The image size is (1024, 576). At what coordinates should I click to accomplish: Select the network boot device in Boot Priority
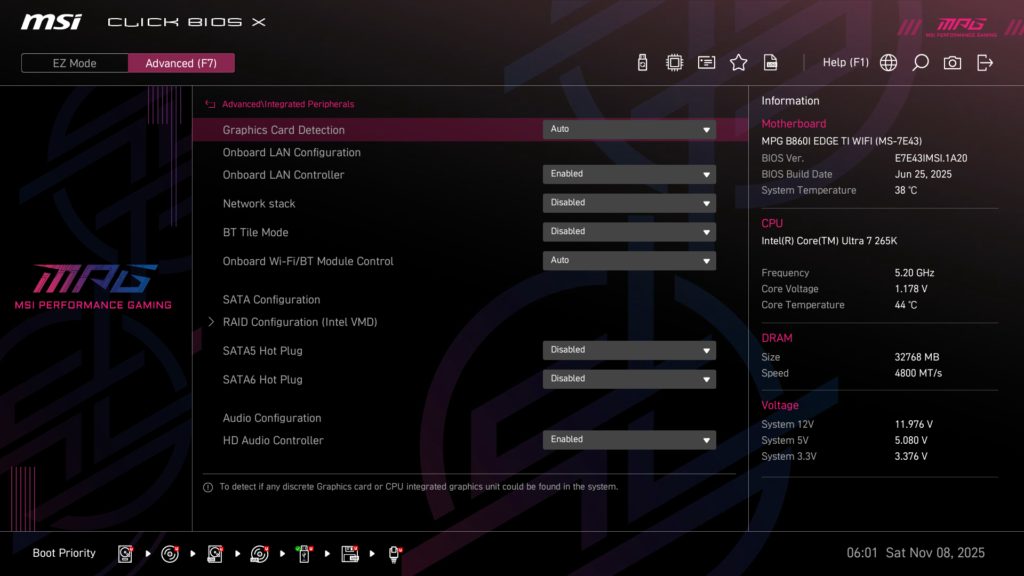click(393, 552)
